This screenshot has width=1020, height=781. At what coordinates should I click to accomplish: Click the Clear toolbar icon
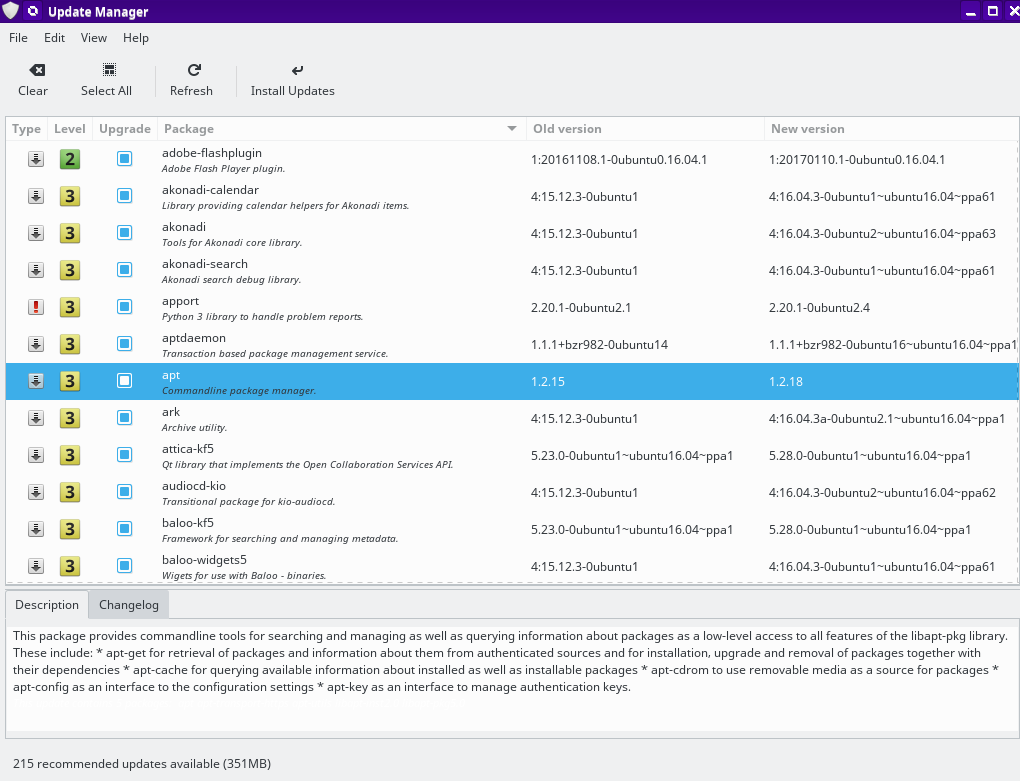click(x=36, y=70)
